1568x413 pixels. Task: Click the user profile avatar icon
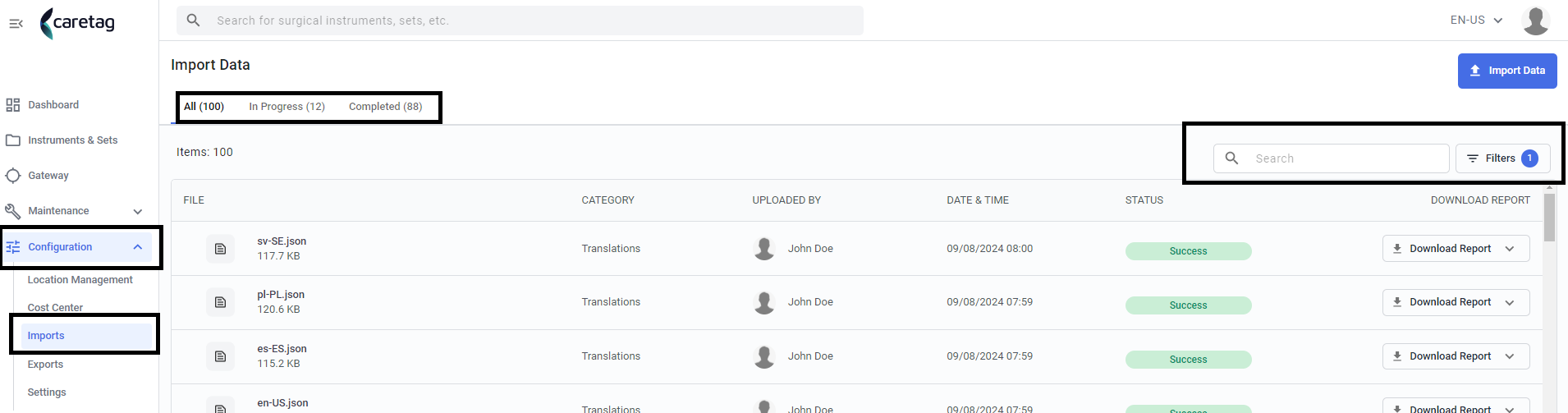coord(1535,21)
